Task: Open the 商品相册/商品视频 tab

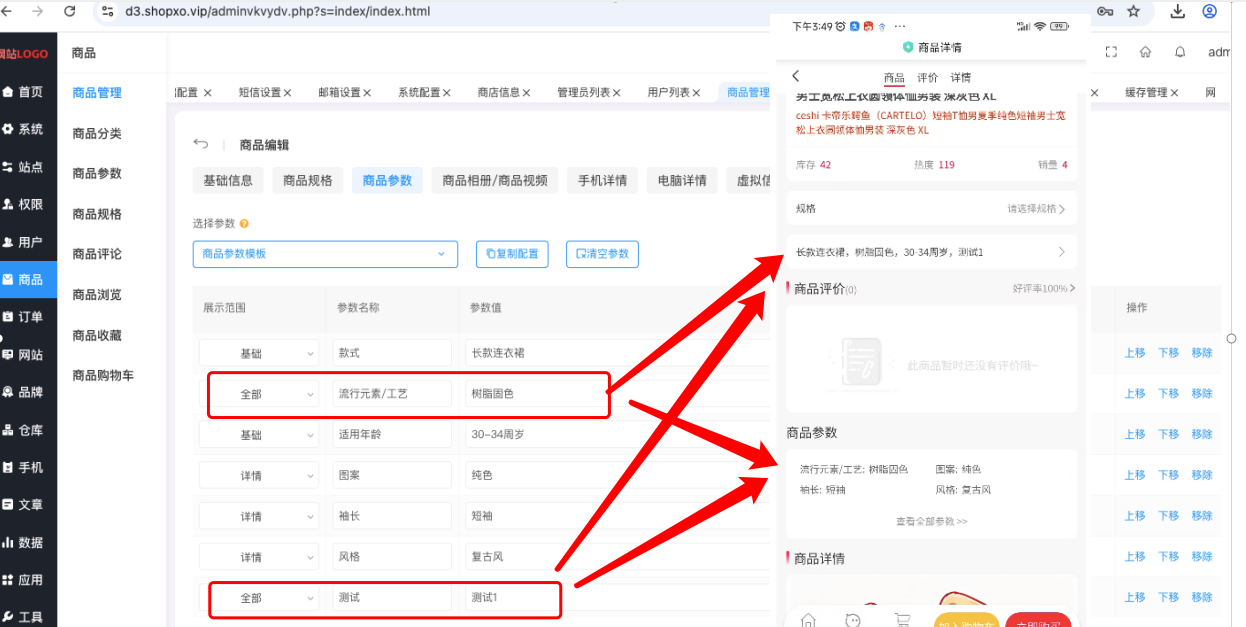Action: [x=495, y=181]
